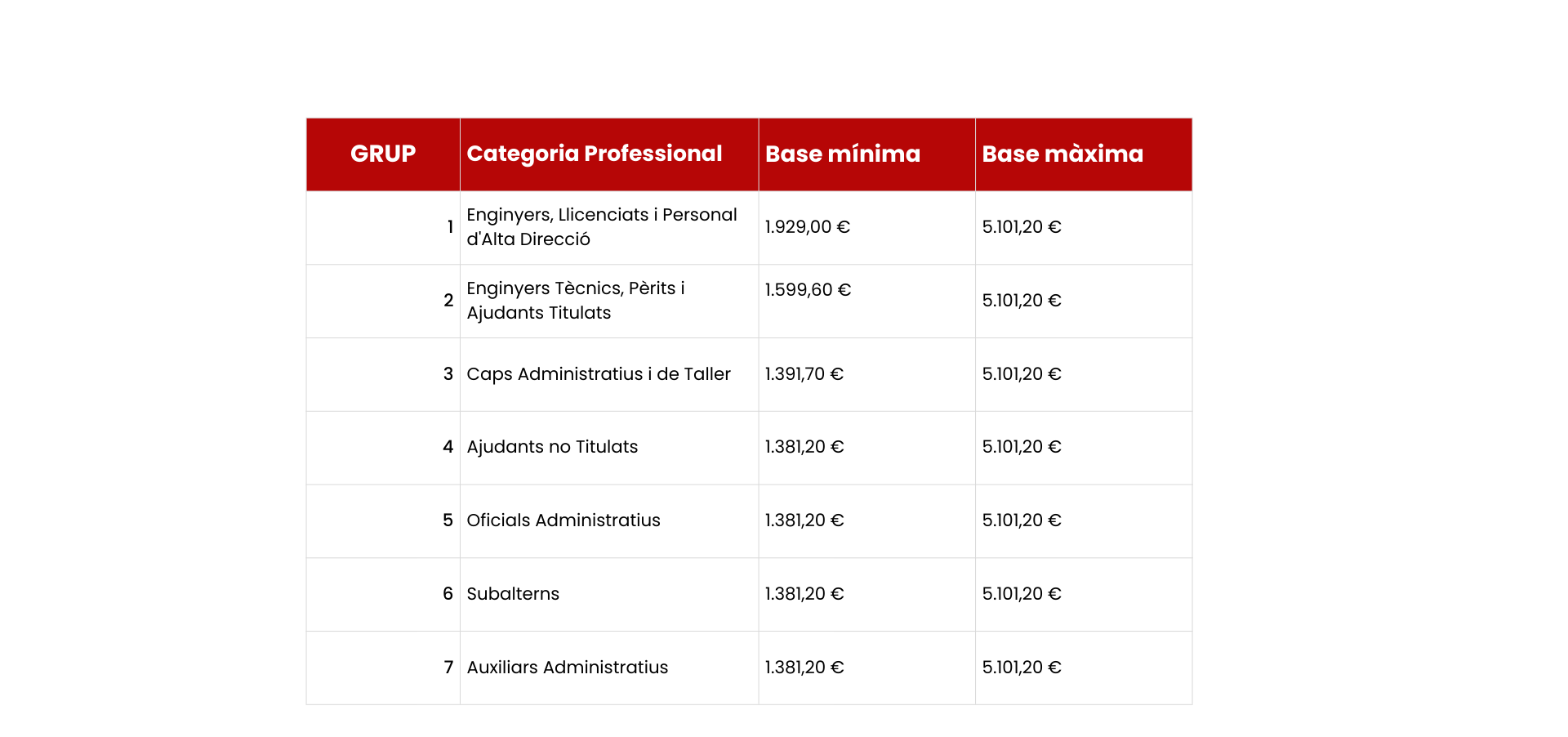The height and width of the screenshot is (737, 1568).
Task: Select the group number 4 cell
Action: [448, 447]
